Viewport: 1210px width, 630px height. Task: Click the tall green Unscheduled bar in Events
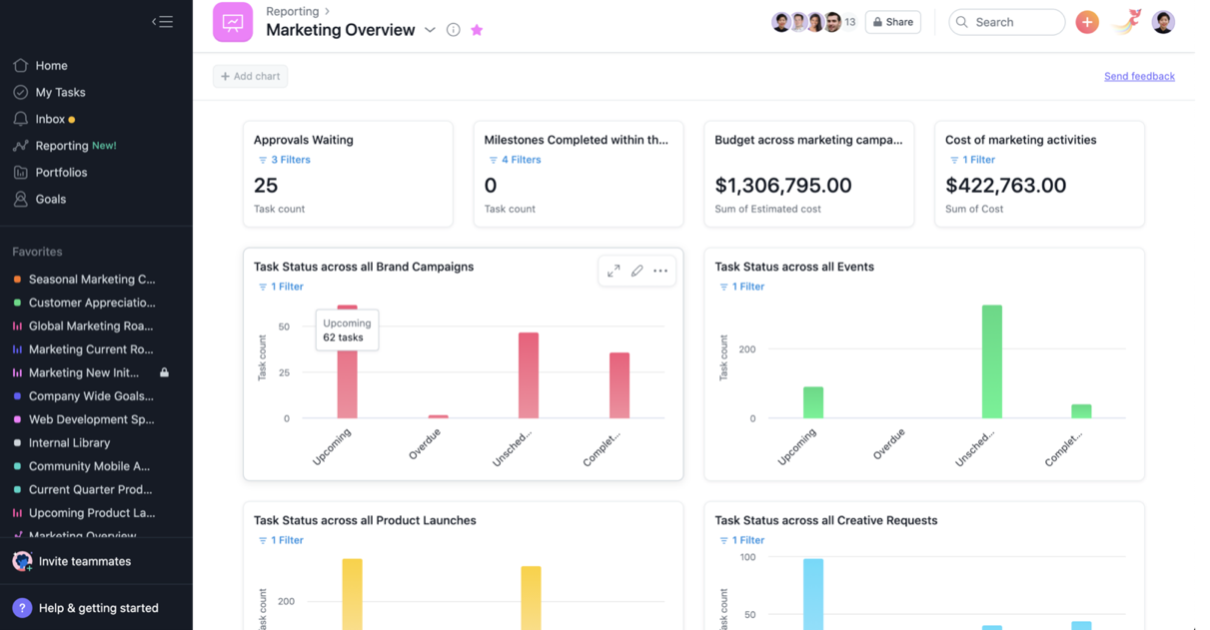tap(991, 362)
